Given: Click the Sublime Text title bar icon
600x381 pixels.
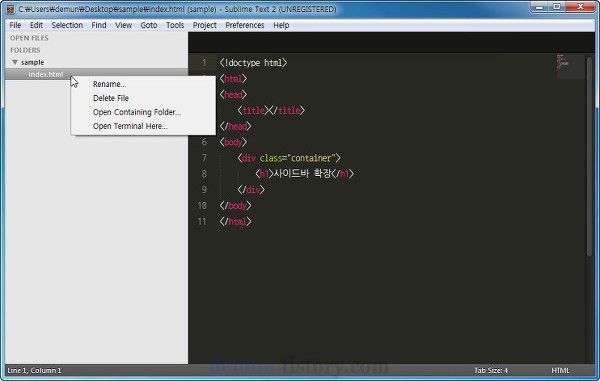Looking at the screenshot, I should click(11, 9).
